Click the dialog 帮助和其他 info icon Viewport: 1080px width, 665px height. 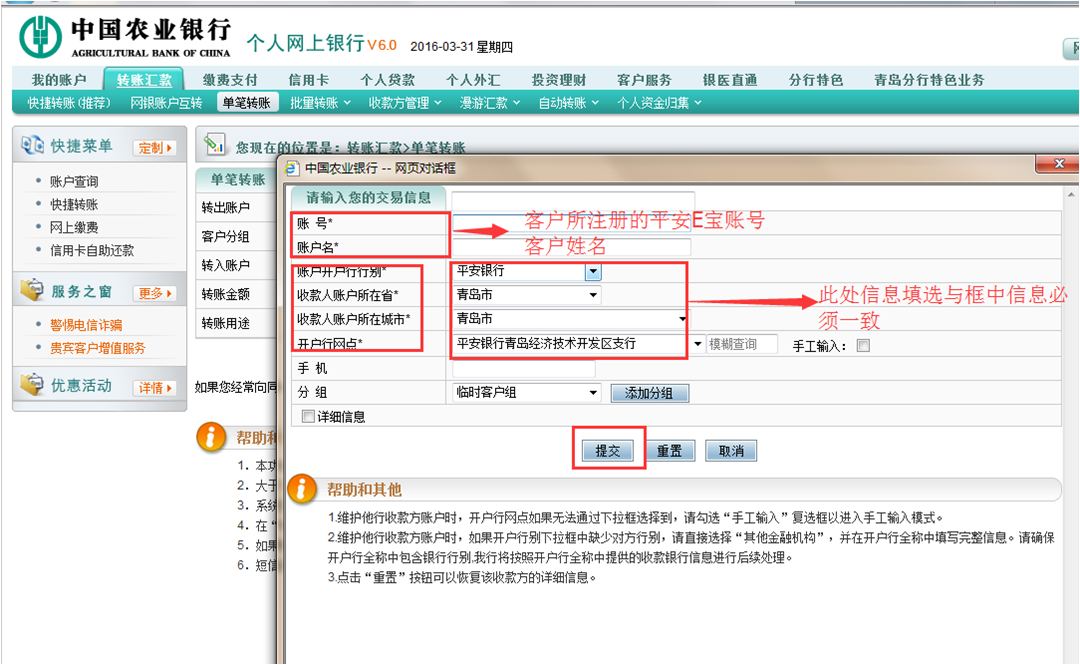tap(301, 489)
